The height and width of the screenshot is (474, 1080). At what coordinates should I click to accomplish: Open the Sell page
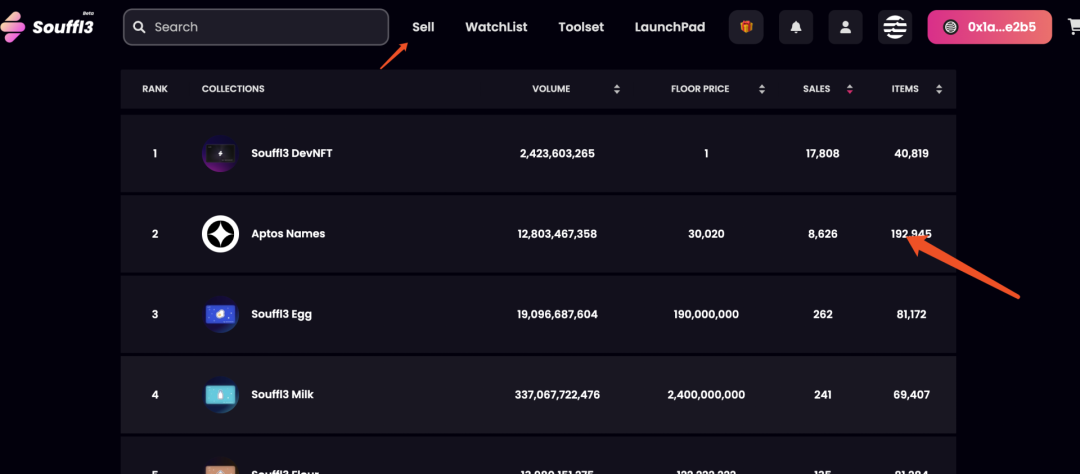coord(424,27)
